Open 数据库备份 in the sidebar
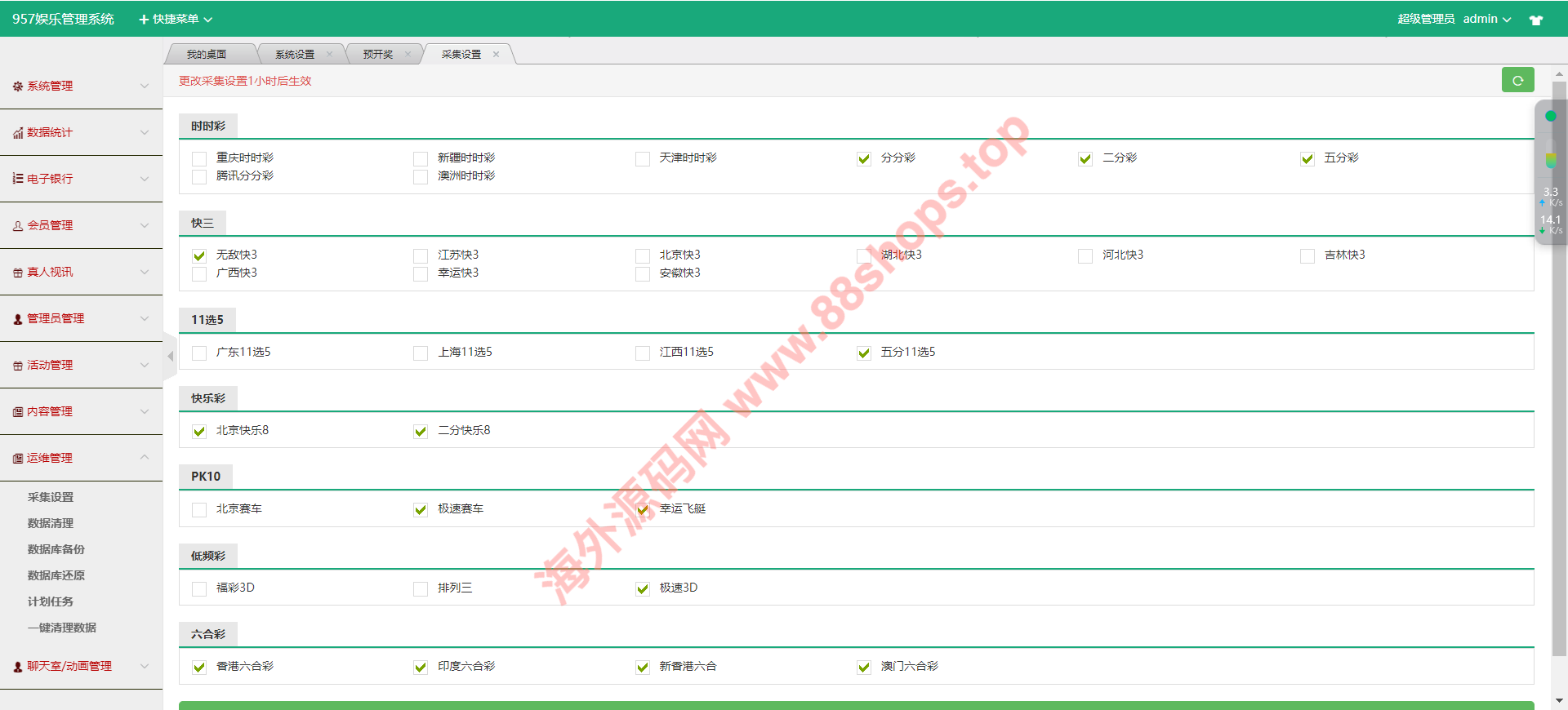Viewport: 1568px width, 710px height. (56, 549)
